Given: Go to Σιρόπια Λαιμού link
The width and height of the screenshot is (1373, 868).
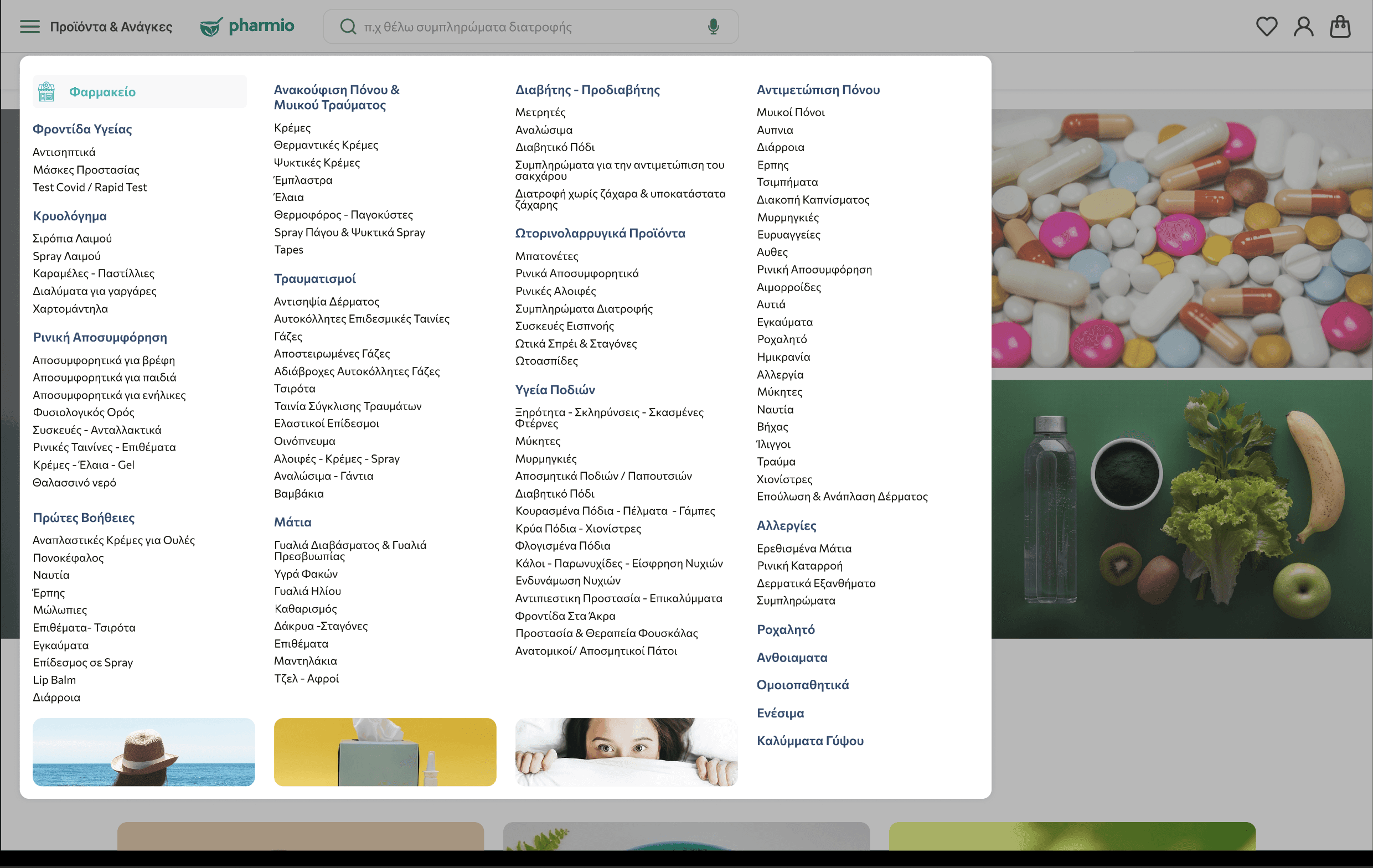Looking at the screenshot, I should pos(72,239).
